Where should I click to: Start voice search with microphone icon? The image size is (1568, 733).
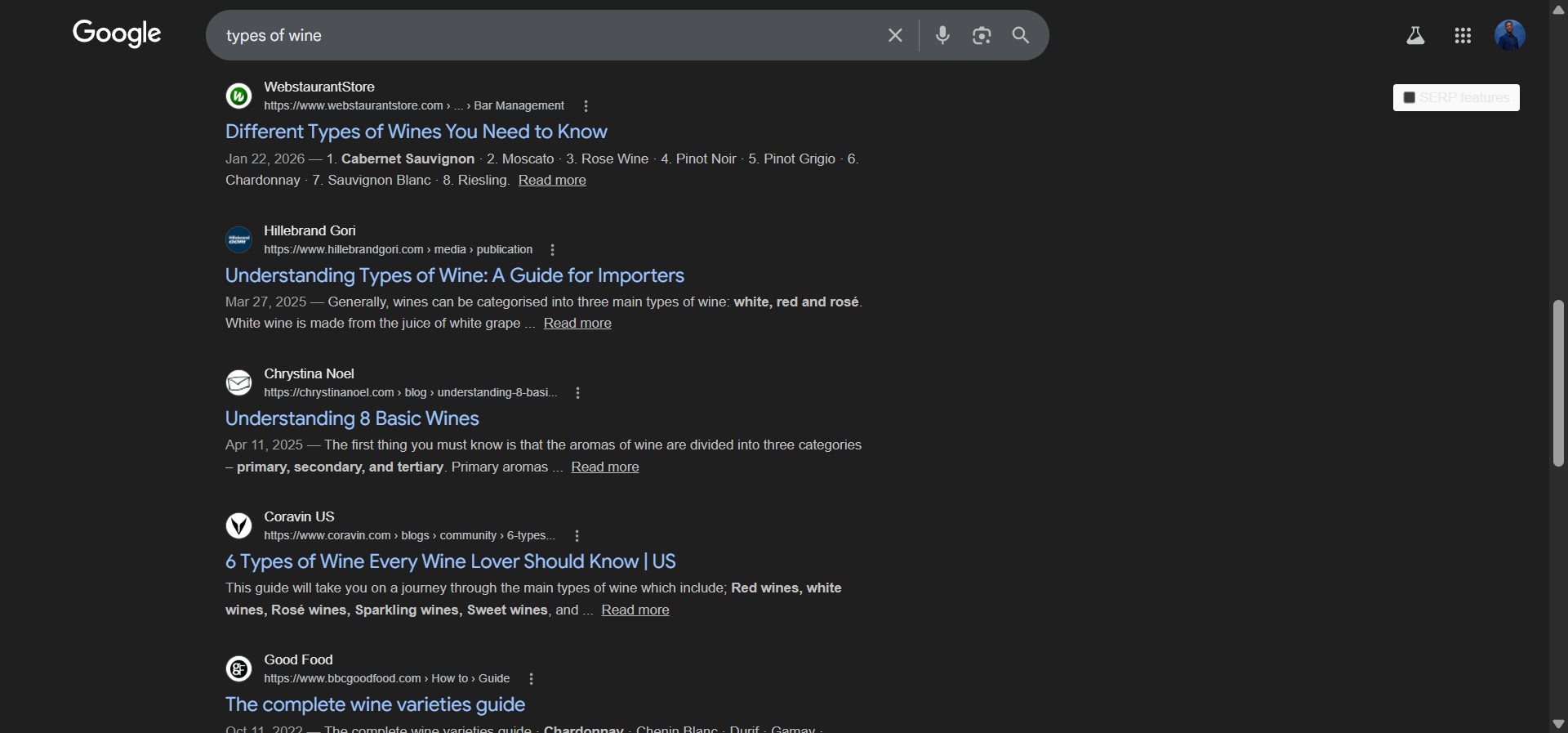pyautogui.click(x=942, y=35)
